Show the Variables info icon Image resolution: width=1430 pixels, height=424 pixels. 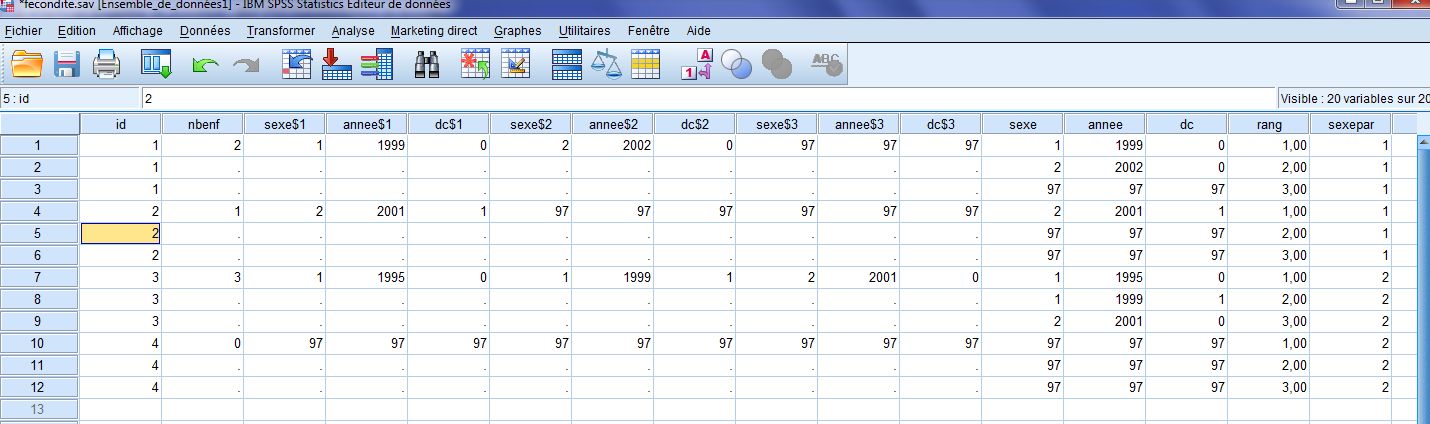coord(377,65)
